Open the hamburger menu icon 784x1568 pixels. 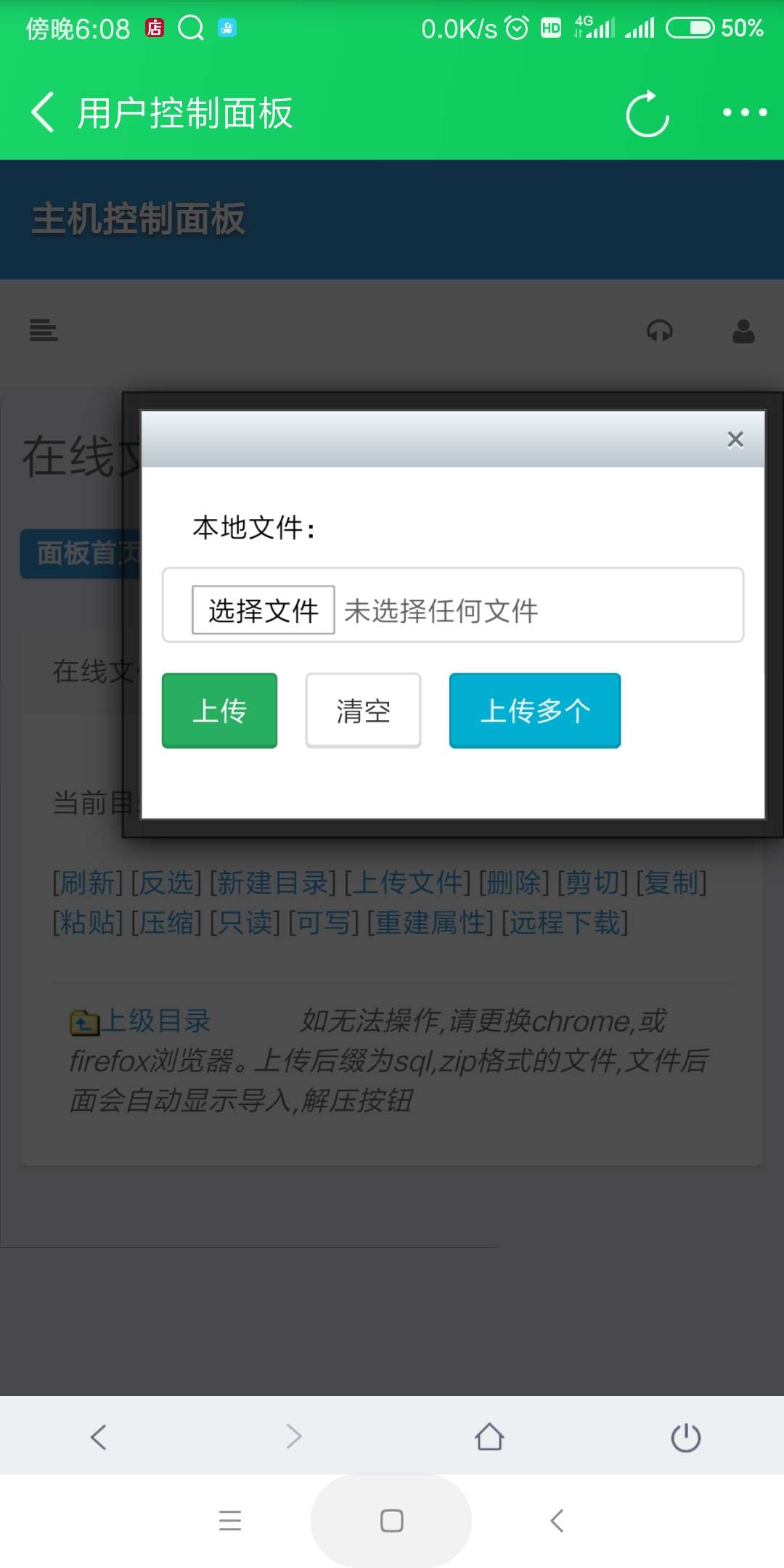click(x=44, y=330)
